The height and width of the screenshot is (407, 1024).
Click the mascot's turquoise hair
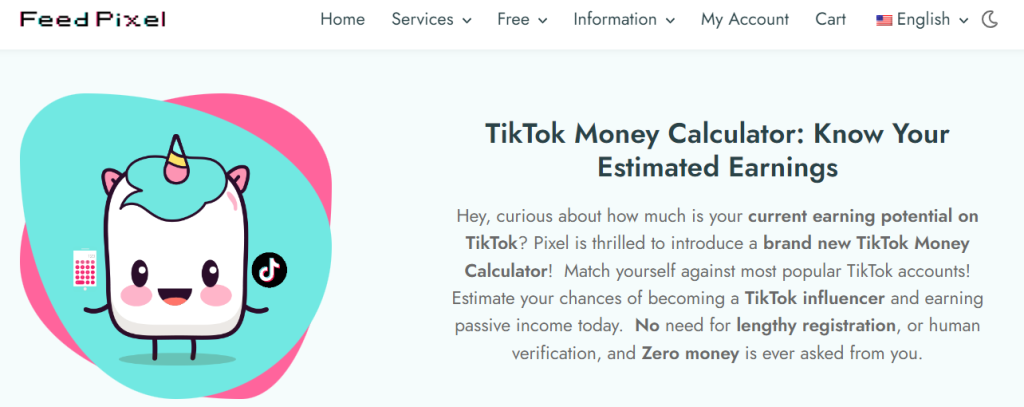[x=175, y=187]
